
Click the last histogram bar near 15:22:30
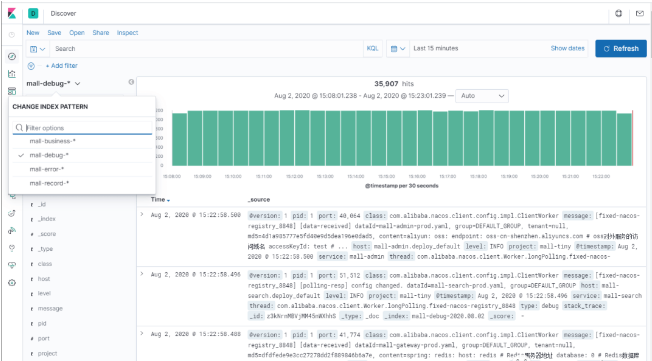point(624,139)
